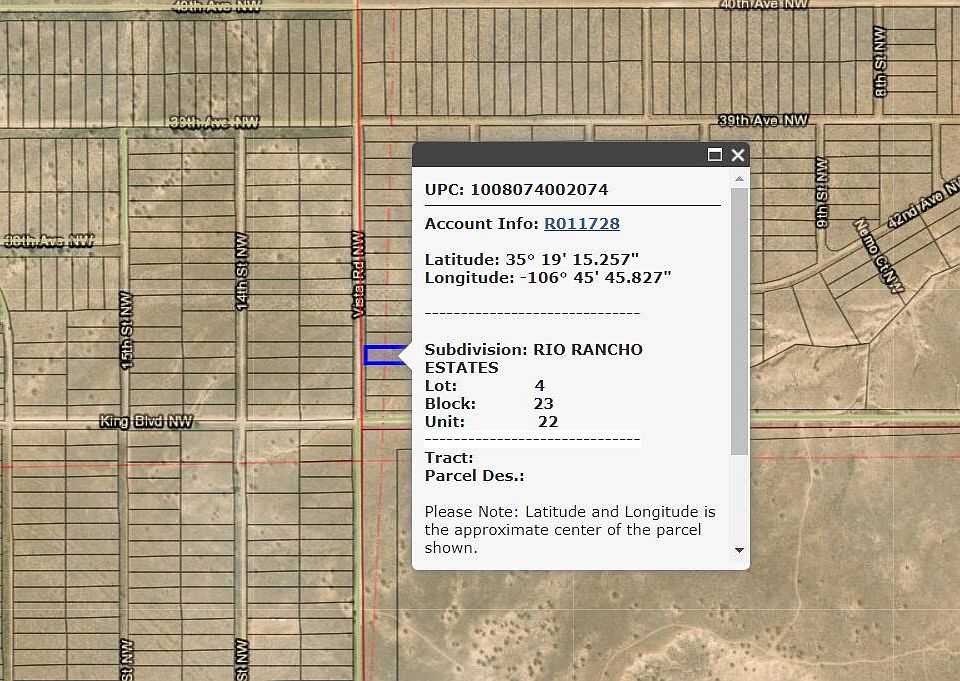The height and width of the screenshot is (681, 960).
Task: Click the Latitude: 35° 19' 15.257" line
Action: coord(531,260)
